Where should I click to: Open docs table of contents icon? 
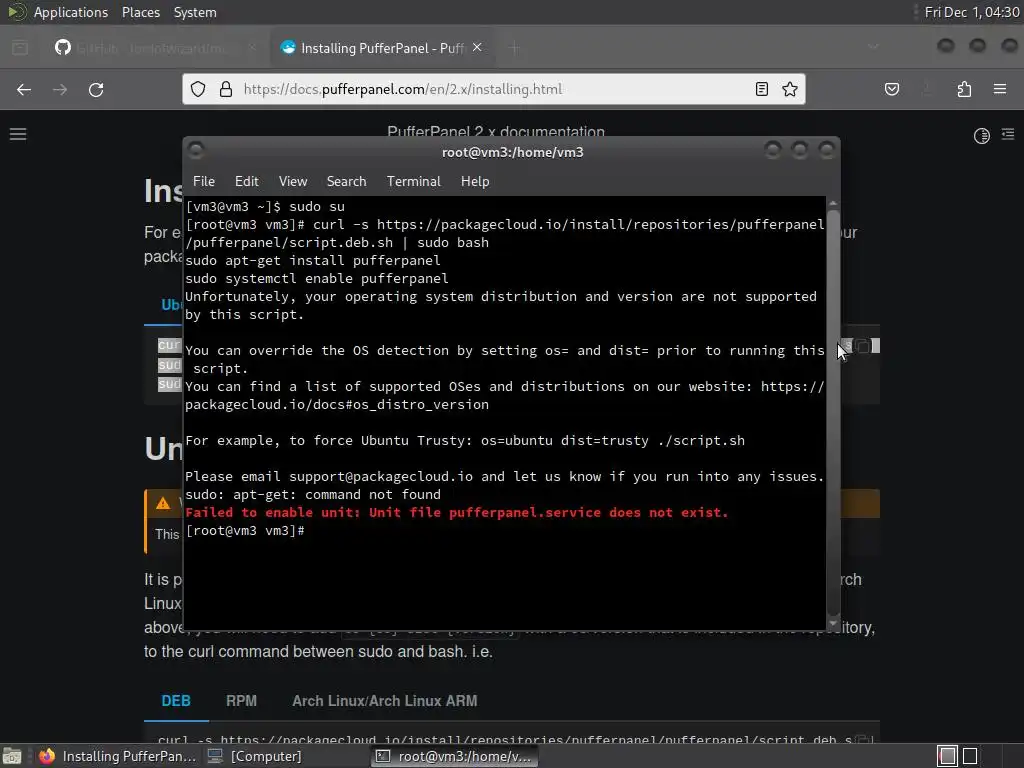1008,135
